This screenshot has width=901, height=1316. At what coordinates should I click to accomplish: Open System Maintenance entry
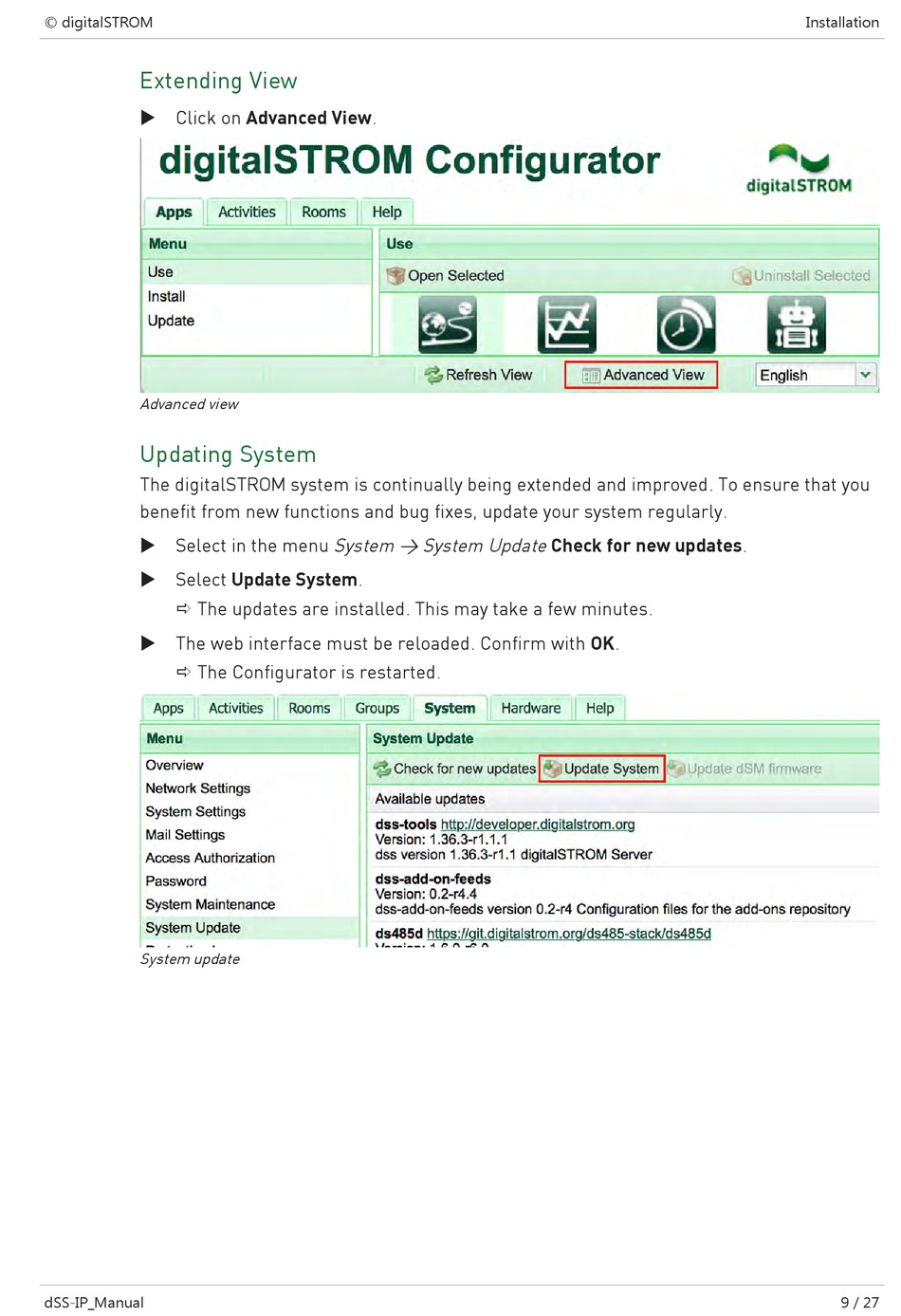point(249,905)
